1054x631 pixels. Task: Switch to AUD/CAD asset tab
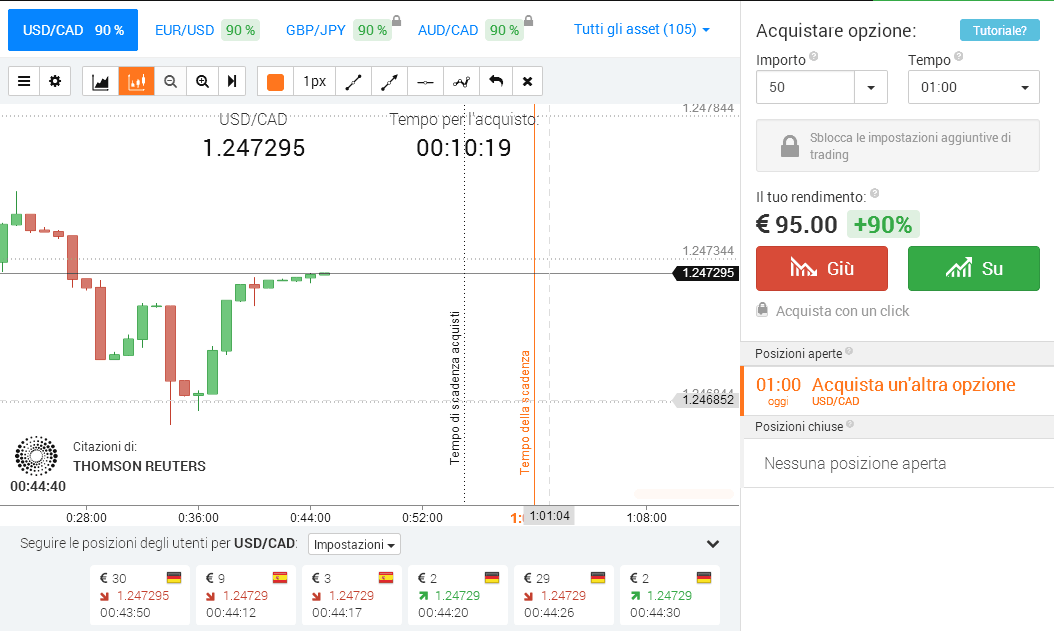471,30
